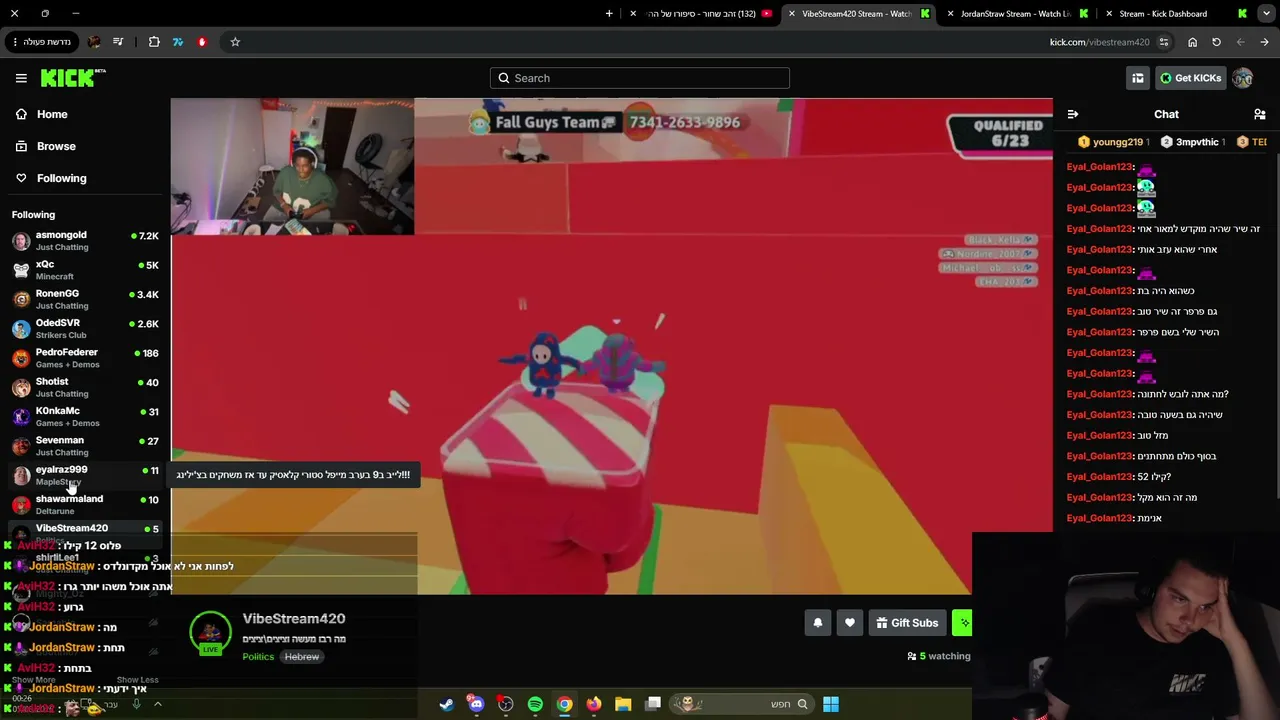Screen dimensions: 1280x720
Task: Go to the browser home page
Action: click(x=1192, y=42)
